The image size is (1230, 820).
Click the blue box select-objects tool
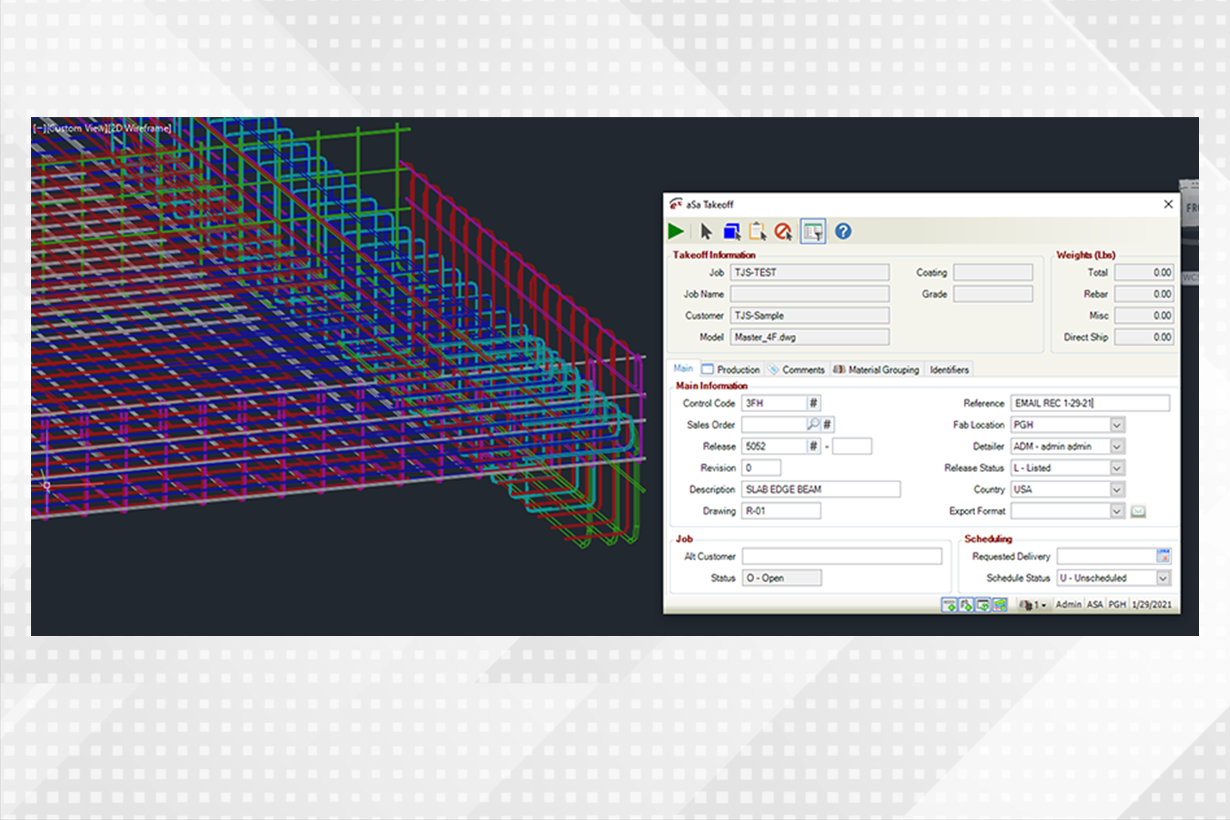pos(732,232)
